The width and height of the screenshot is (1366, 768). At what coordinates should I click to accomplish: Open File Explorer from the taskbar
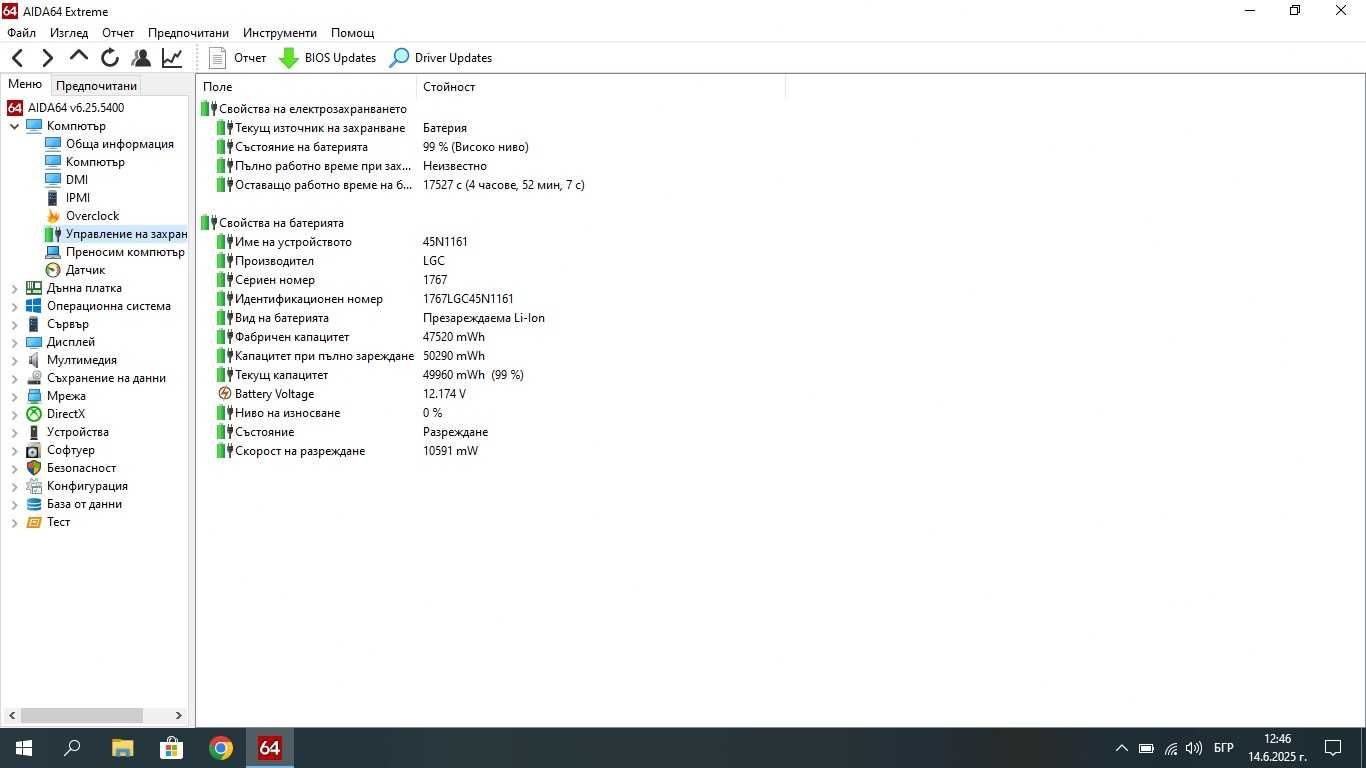(x=122, y=748)
